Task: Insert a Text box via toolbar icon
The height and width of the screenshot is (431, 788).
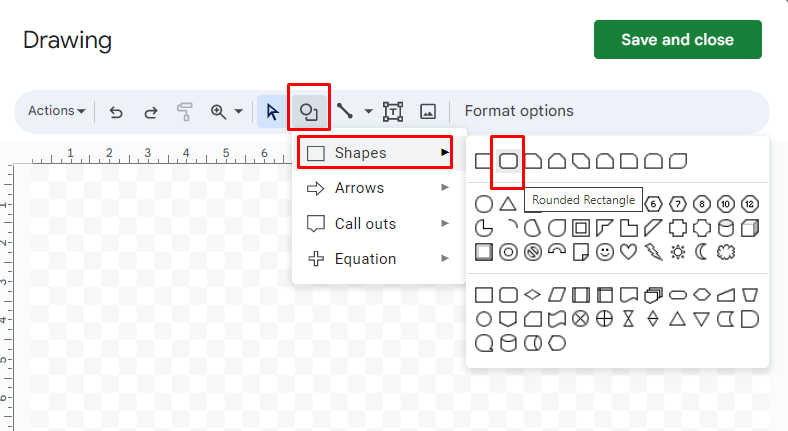Action: 393,112
